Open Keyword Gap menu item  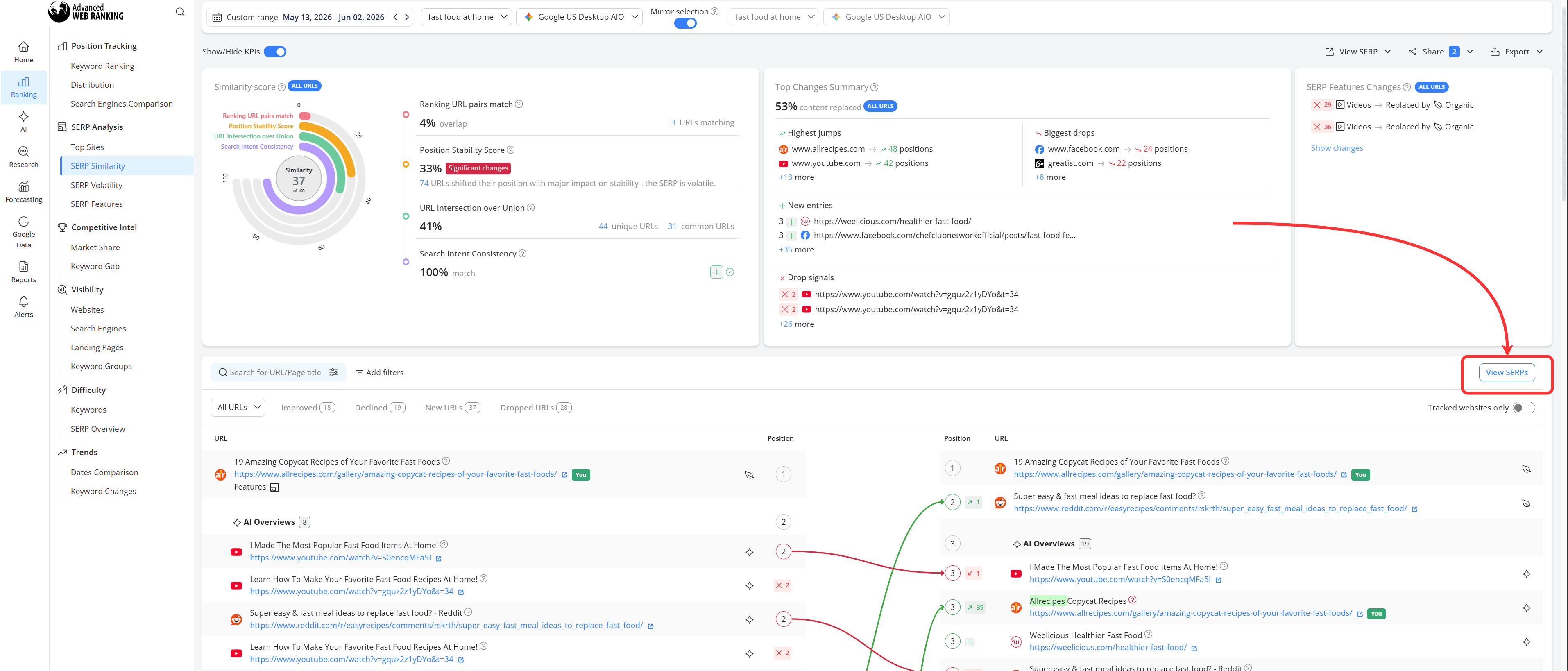(x=95, y=266)
